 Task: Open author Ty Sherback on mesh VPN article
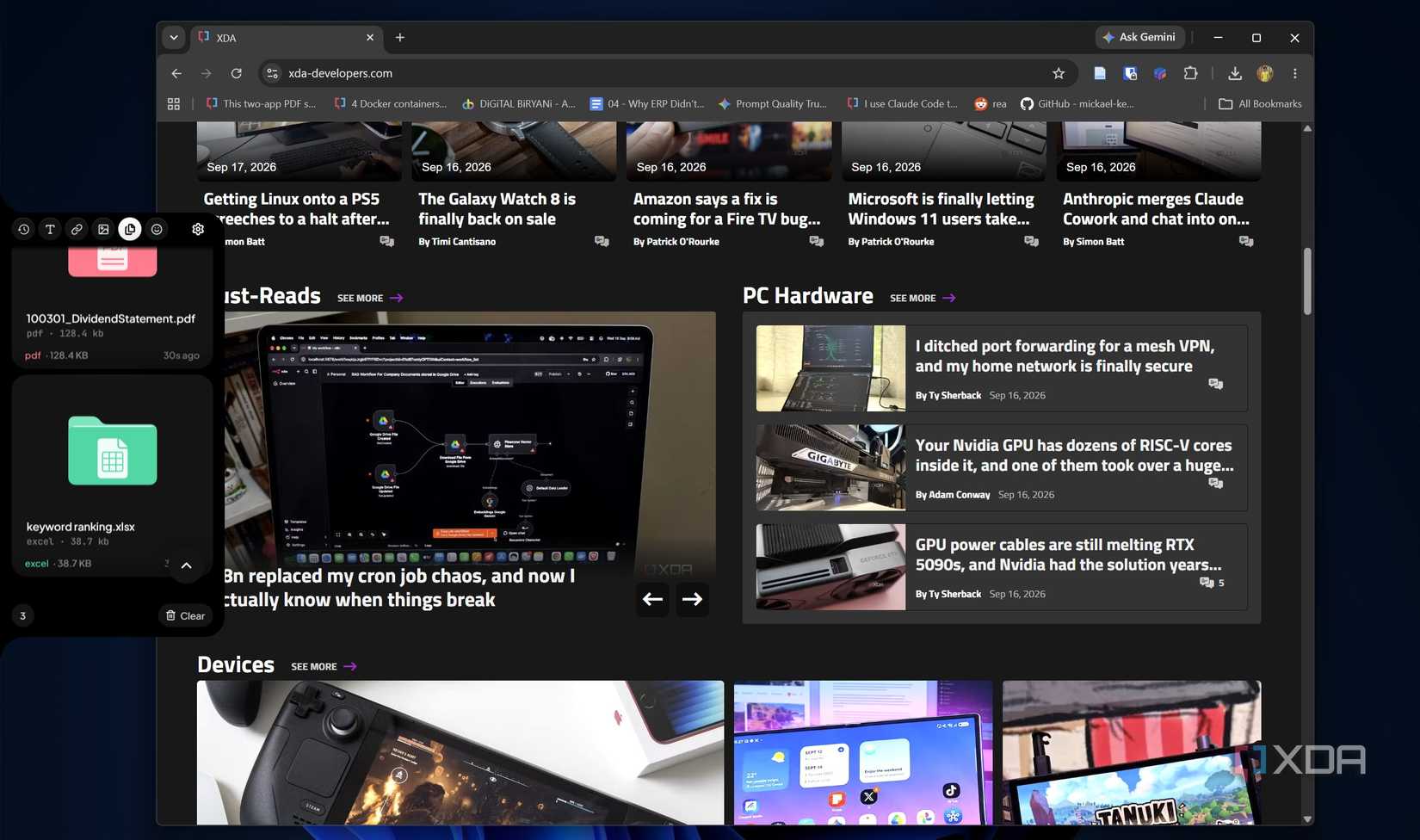[x=954, y=395]
